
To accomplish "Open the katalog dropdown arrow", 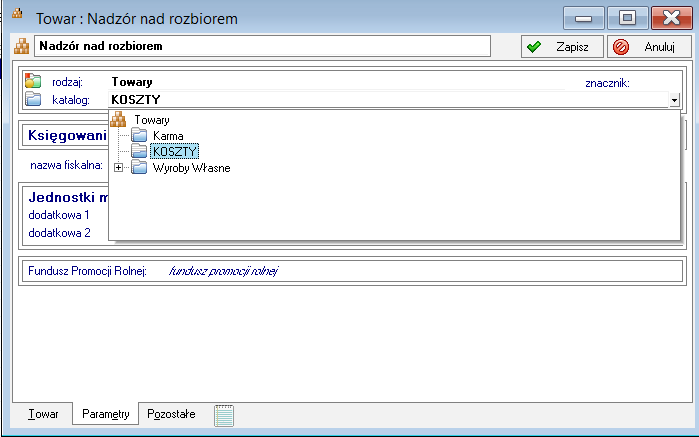I will tap(674, 100).
